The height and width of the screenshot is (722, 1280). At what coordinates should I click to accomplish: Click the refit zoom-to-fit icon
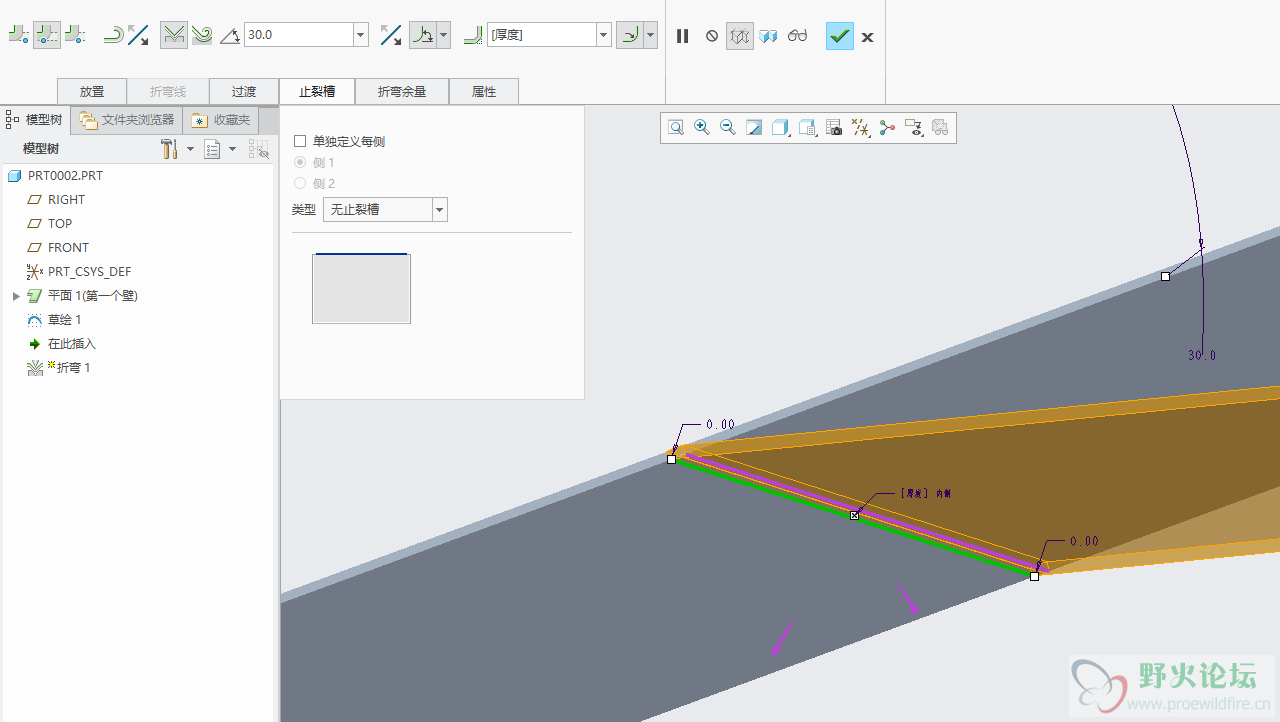(x=676, y=127)
